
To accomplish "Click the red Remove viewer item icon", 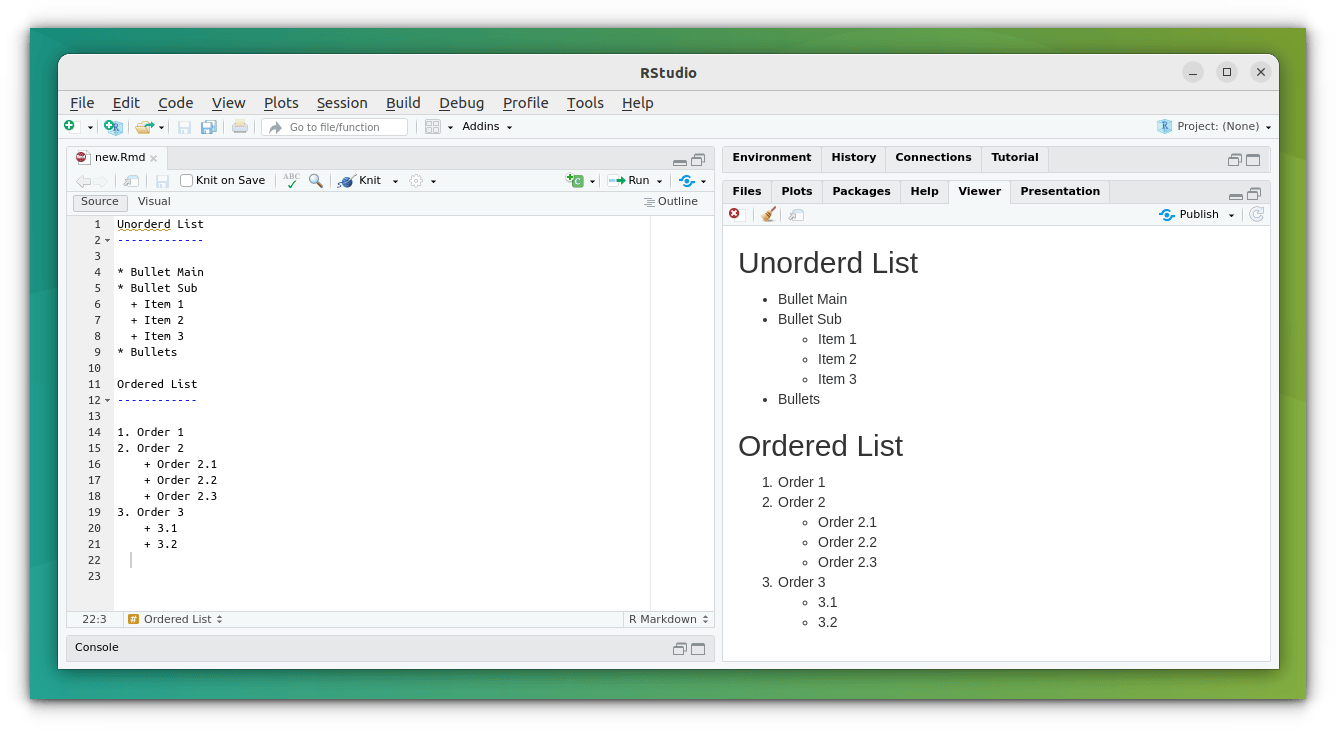I will point(735,214).
